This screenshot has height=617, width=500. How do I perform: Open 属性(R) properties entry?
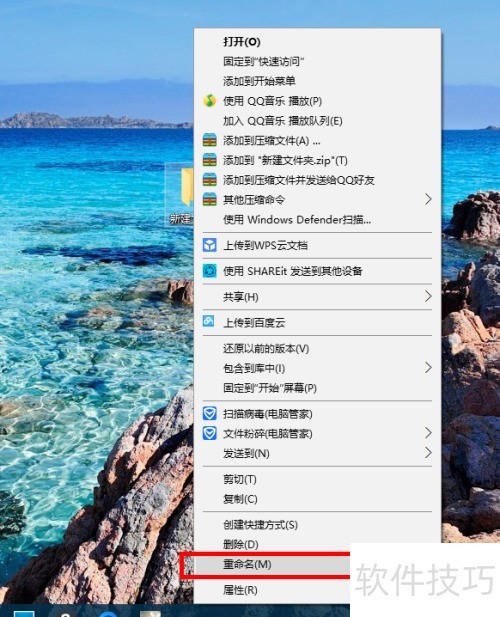point(272,590)
